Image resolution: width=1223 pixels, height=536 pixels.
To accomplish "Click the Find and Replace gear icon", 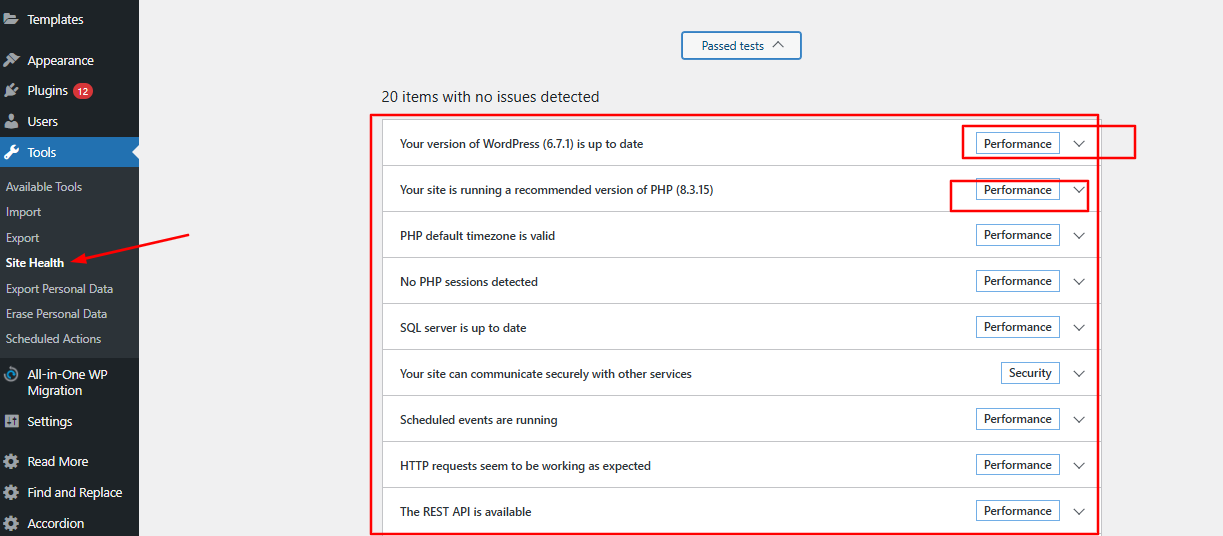I will point(11,492).
